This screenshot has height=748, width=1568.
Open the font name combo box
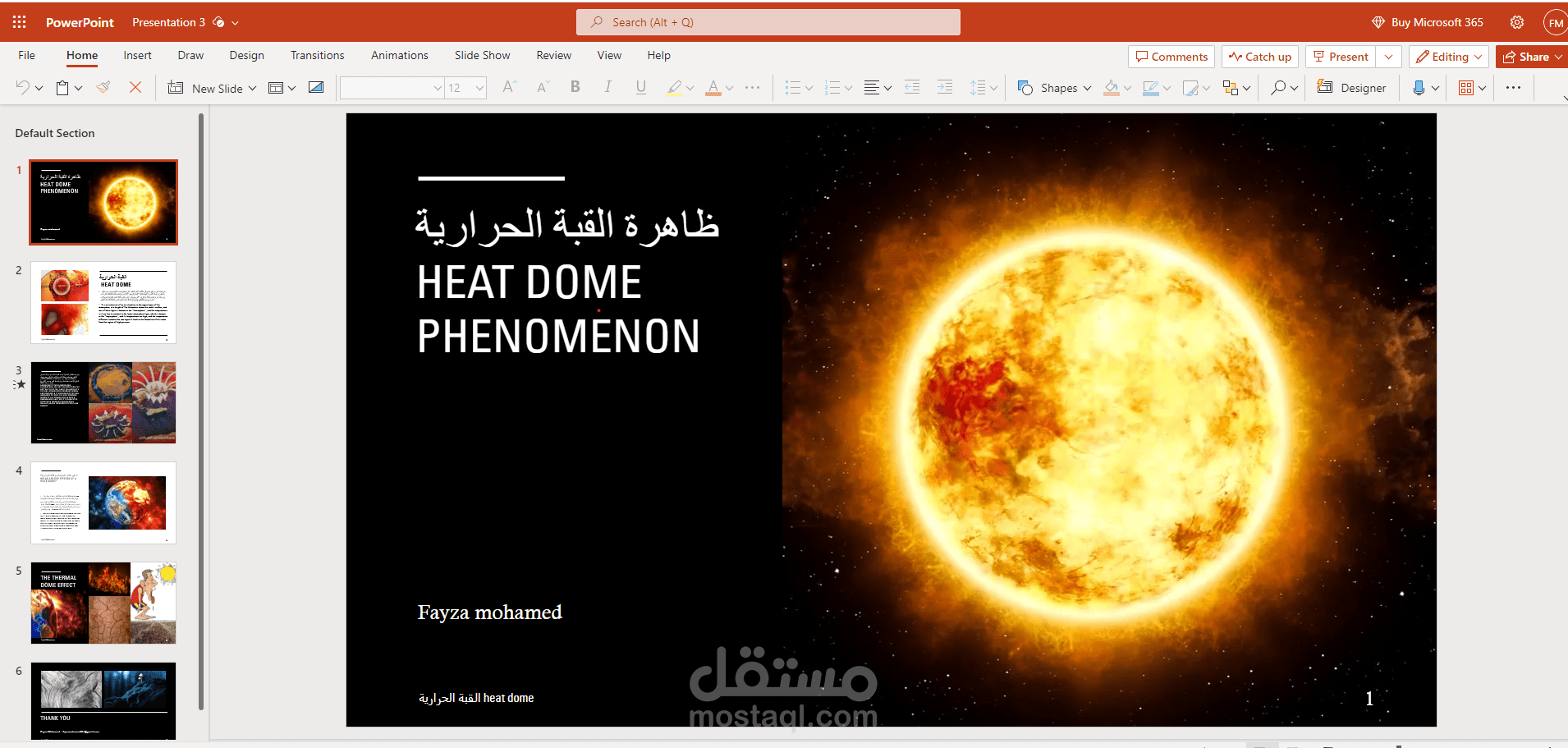click(x=392, y=88)
